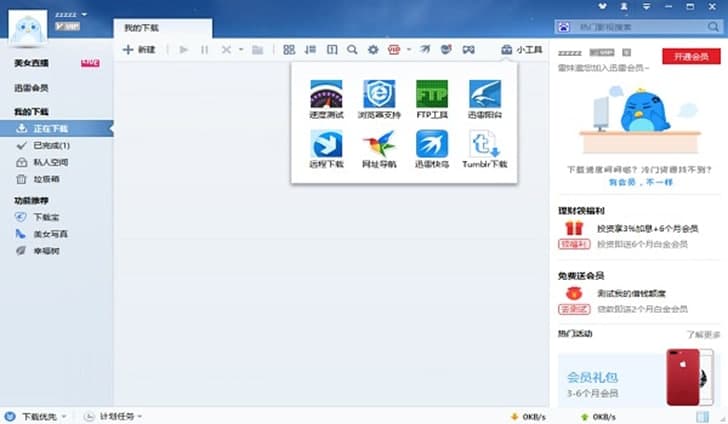This screenshot has height=424, width=728.
Task: Start task with the play toolbar icon
Action: pos(183,49)
